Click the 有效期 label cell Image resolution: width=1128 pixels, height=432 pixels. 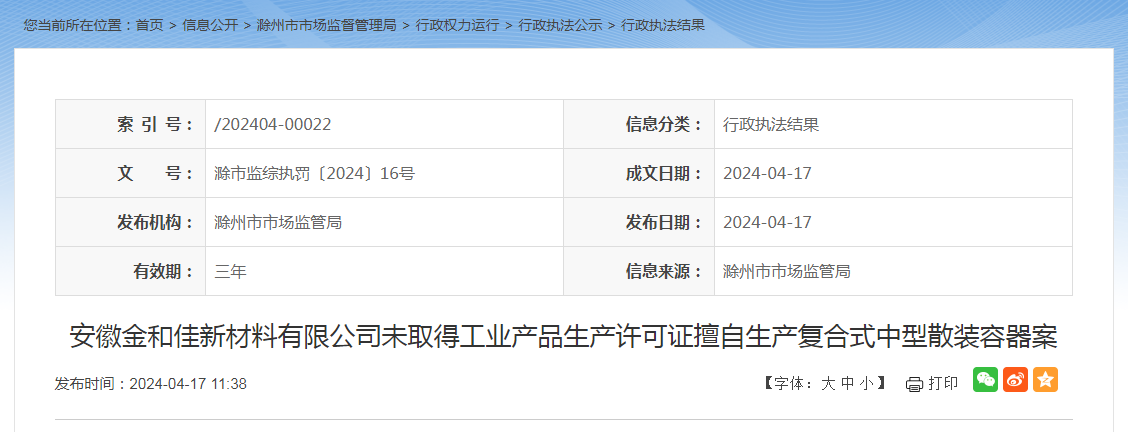coord(131,271)
